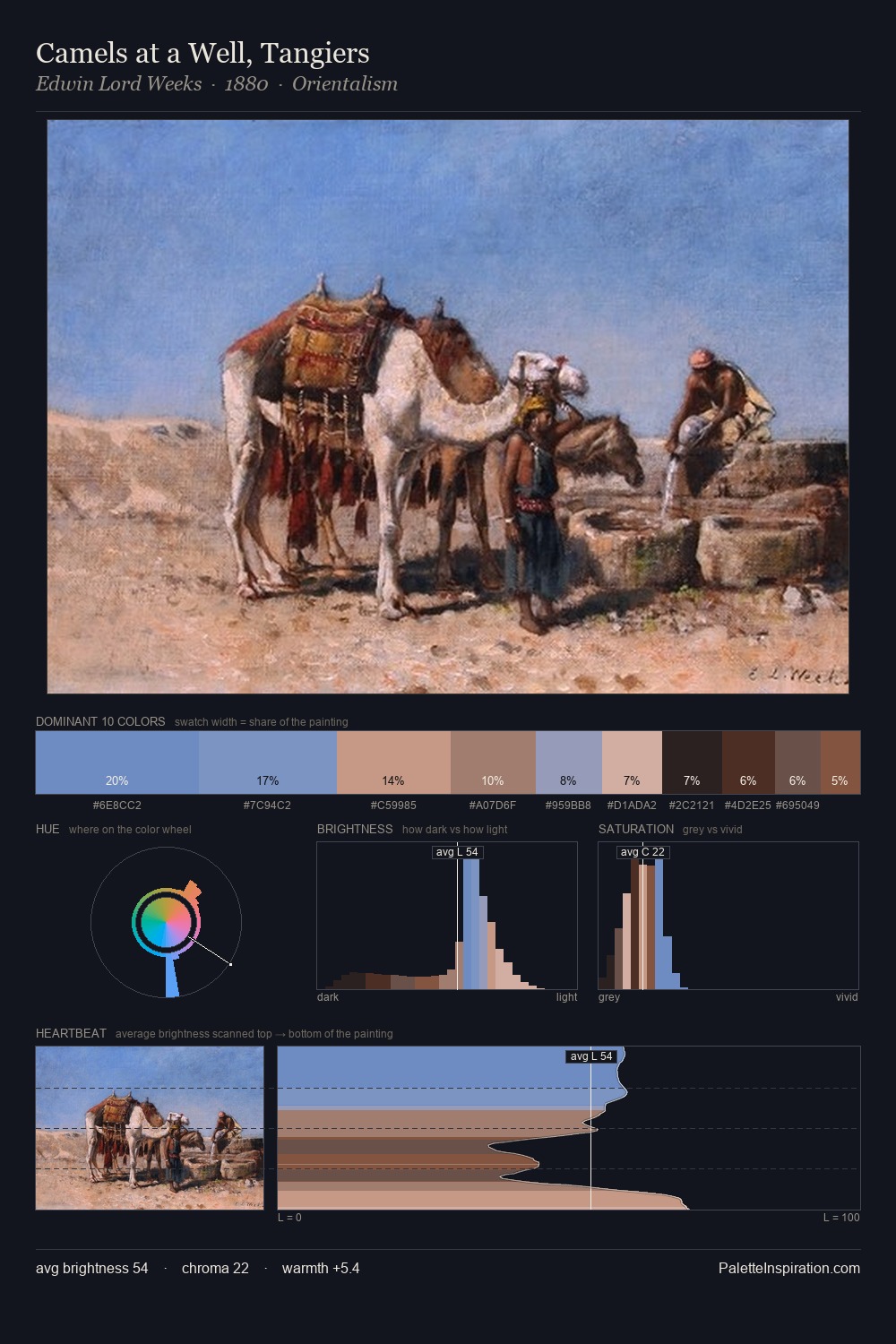Visit the PaletteInspiration.com link
Screen dimensions: 896x1344
click(789, 1268)
